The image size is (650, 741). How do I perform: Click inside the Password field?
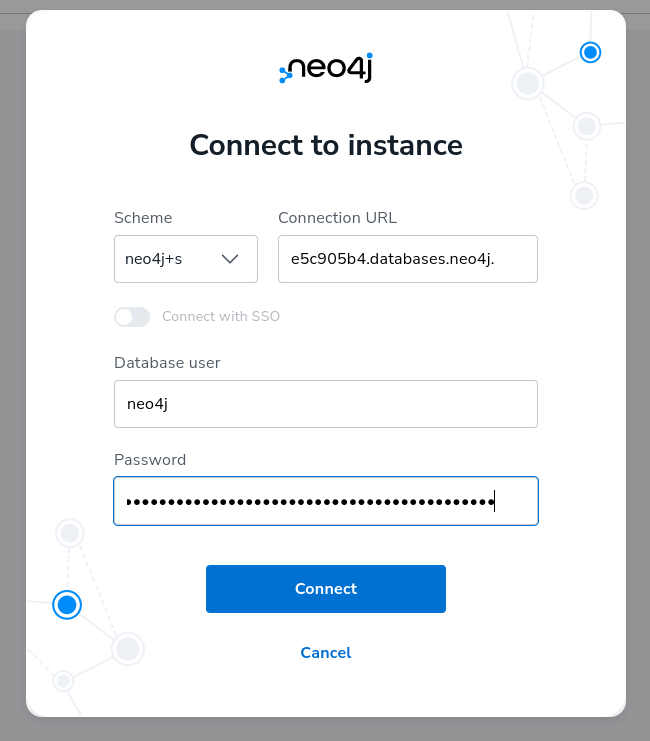point(326,501)
